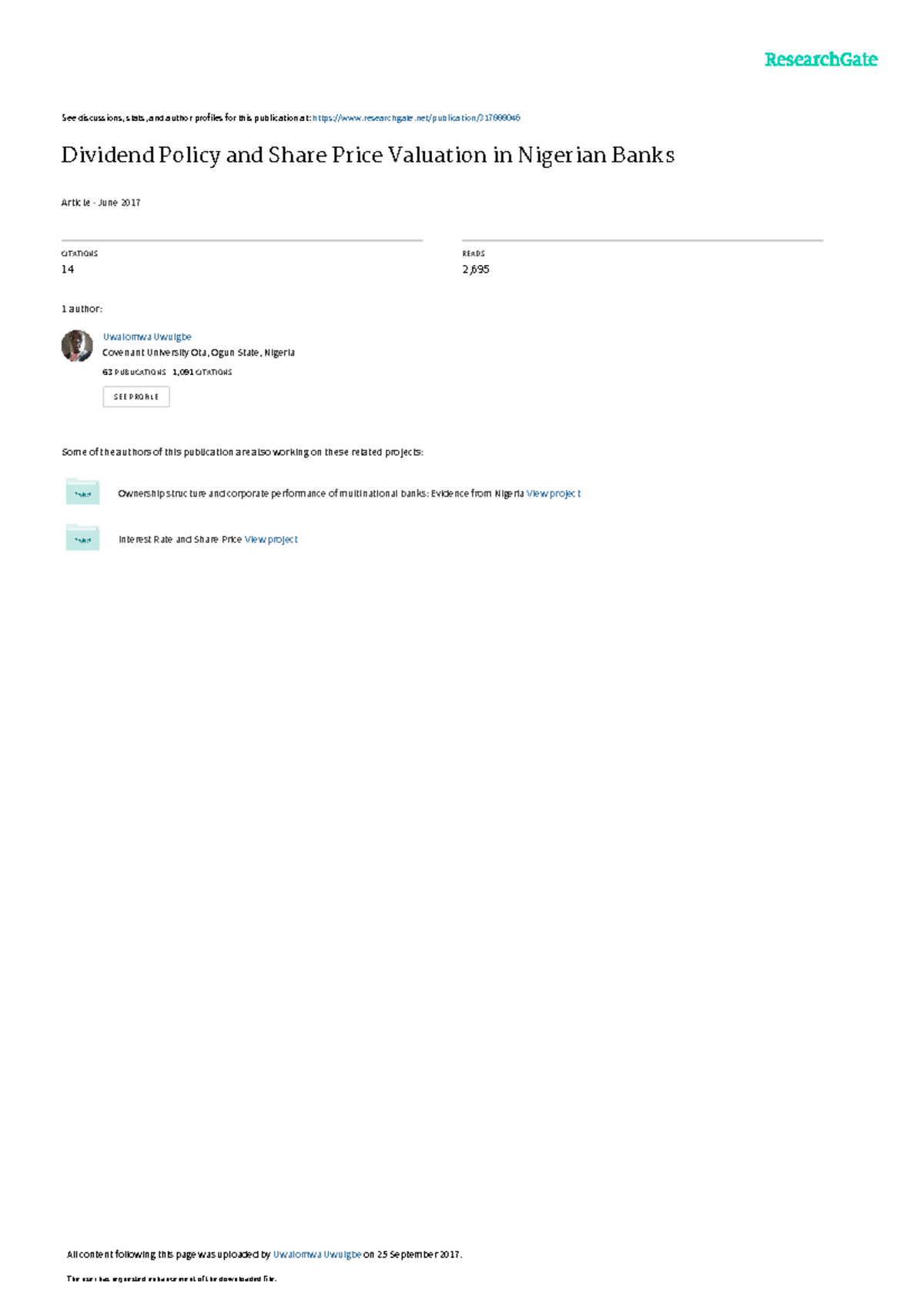Open View project for Ownership structure
Viewport: 924px width, 1307px height.
554,494
